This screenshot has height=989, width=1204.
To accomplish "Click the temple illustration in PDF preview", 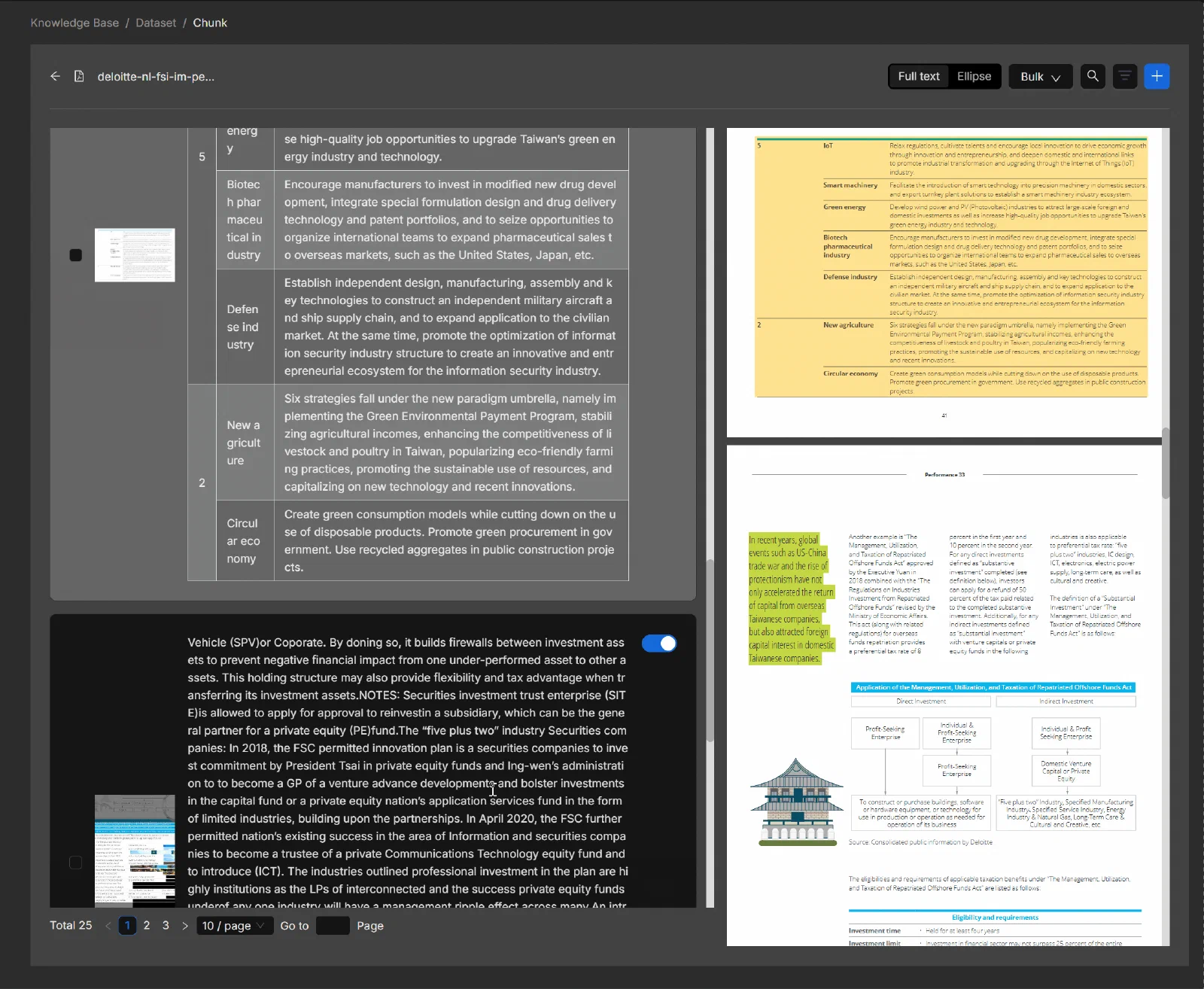I will pos(797,802).
